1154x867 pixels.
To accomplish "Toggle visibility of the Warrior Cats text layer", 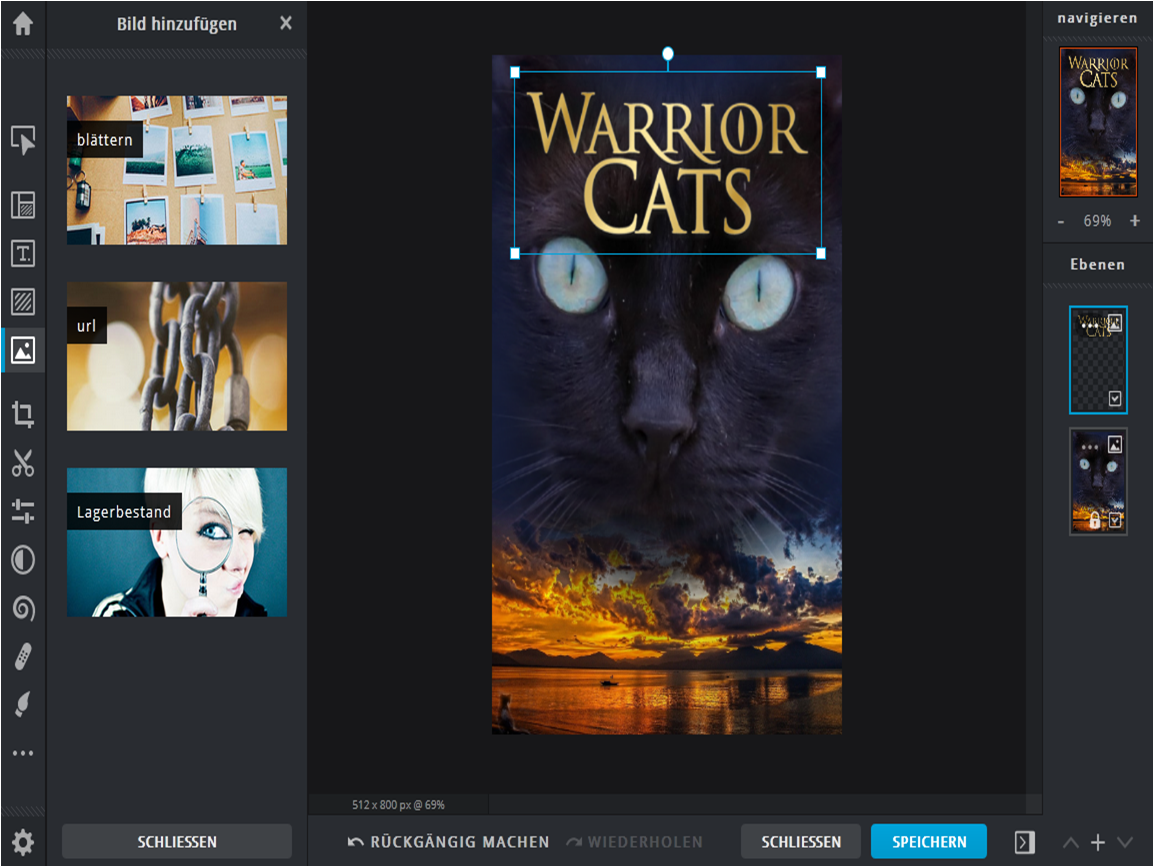I will pyautogui.click(x=1115, y=399).
